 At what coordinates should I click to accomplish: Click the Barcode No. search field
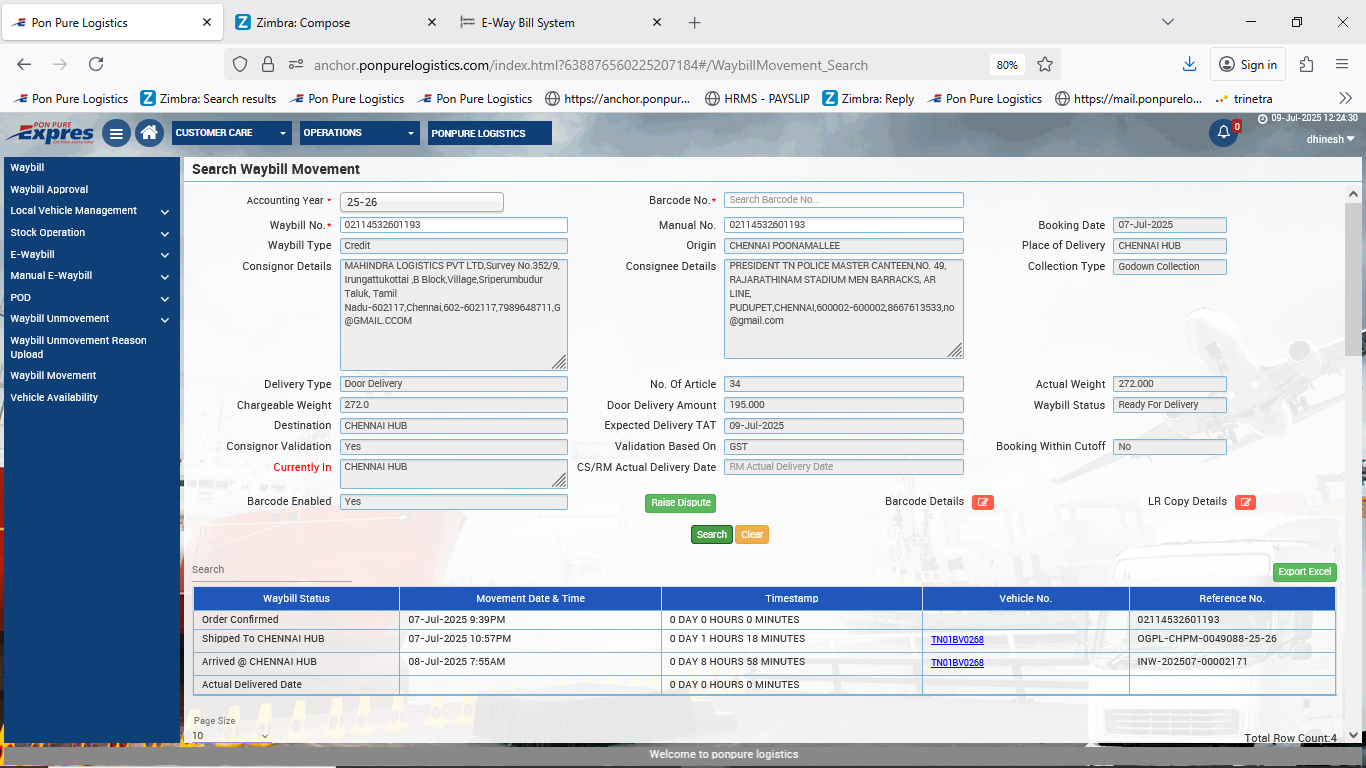click(x=843, y=200)
